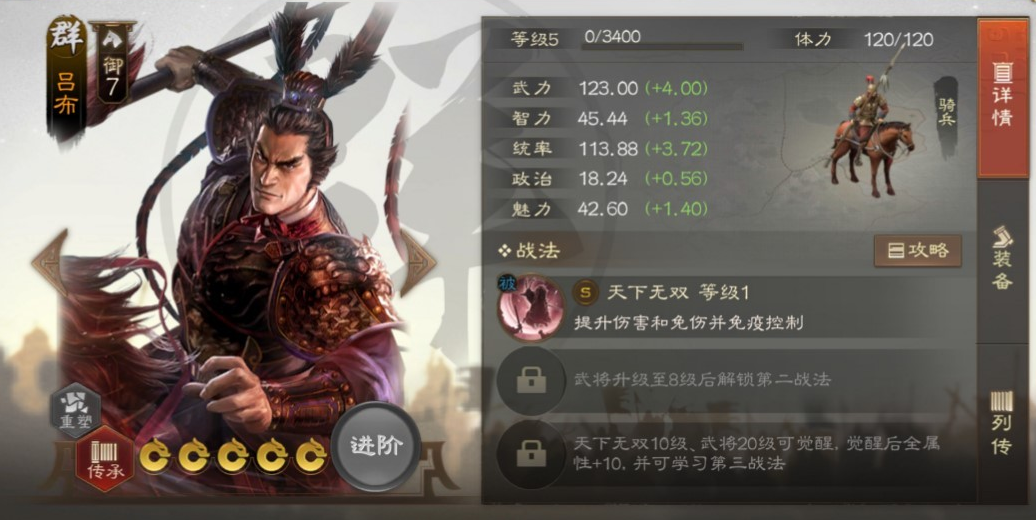
Task: Click the last gold dragon star coin
Action: tap(311, 455)
